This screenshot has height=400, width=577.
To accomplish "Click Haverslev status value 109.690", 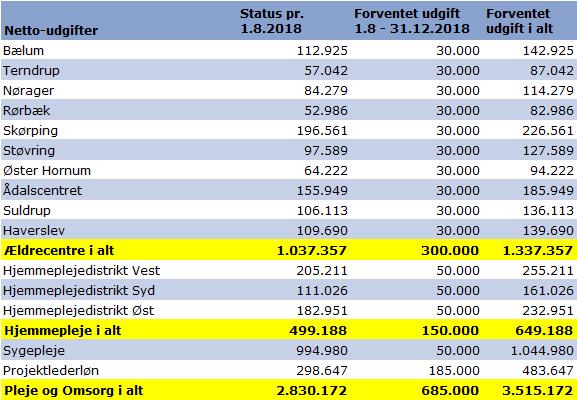I will 322,230.
